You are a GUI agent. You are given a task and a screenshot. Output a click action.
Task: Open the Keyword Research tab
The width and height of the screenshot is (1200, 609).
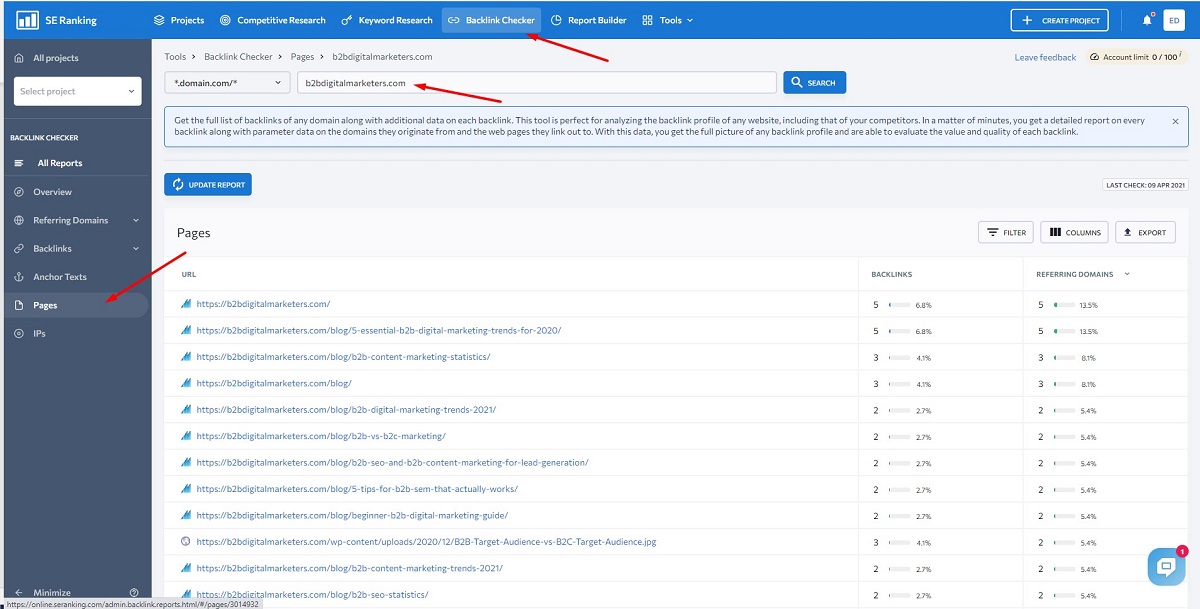click(387, 20)
